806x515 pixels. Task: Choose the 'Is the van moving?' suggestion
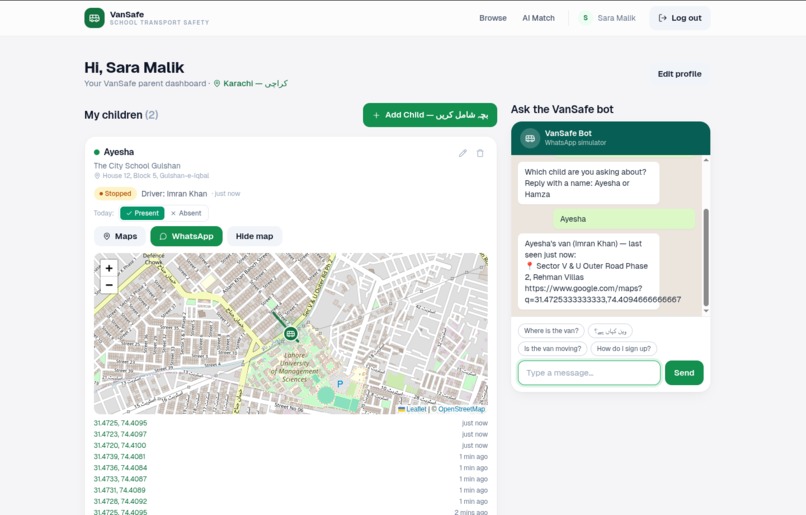[x=553, y=348]
